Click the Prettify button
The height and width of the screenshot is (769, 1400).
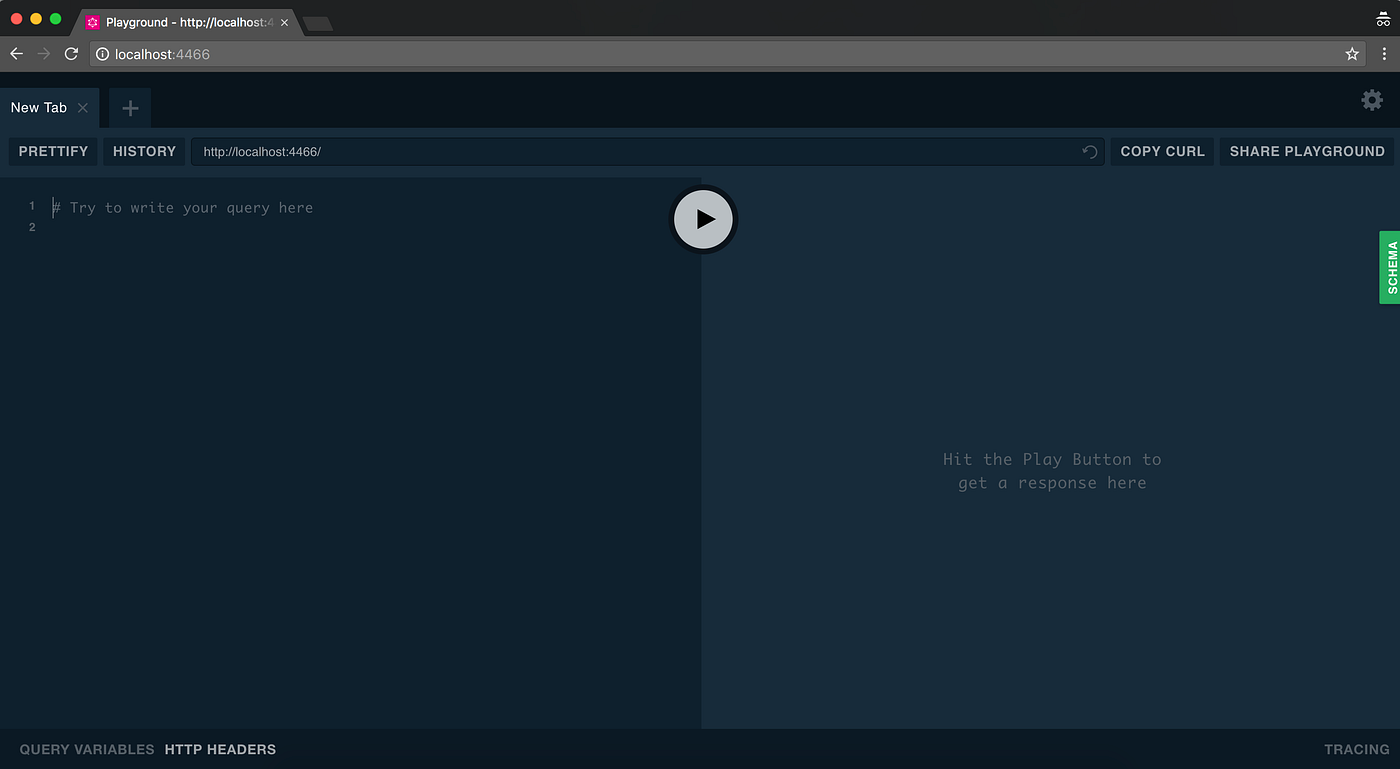(x=52, y=151)
